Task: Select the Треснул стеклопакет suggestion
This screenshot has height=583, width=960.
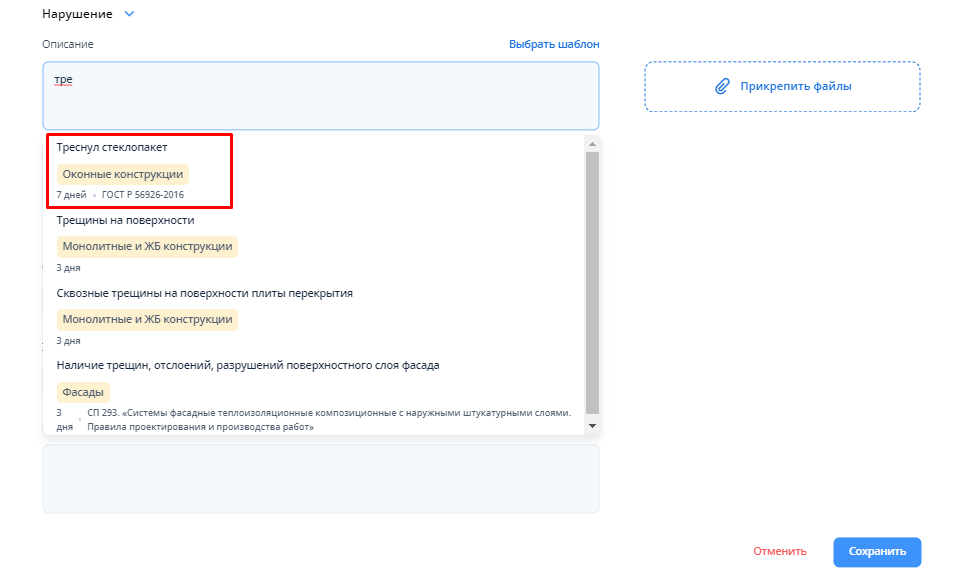Action: point(112,148)
